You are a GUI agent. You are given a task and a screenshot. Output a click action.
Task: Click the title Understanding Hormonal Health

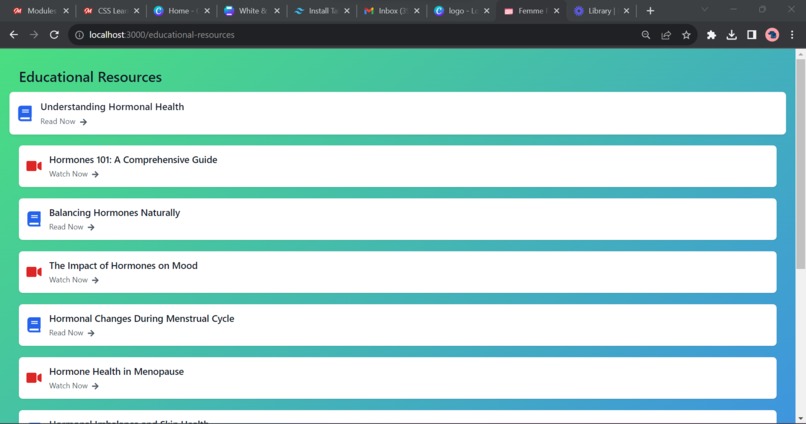[x=112, y=107]
